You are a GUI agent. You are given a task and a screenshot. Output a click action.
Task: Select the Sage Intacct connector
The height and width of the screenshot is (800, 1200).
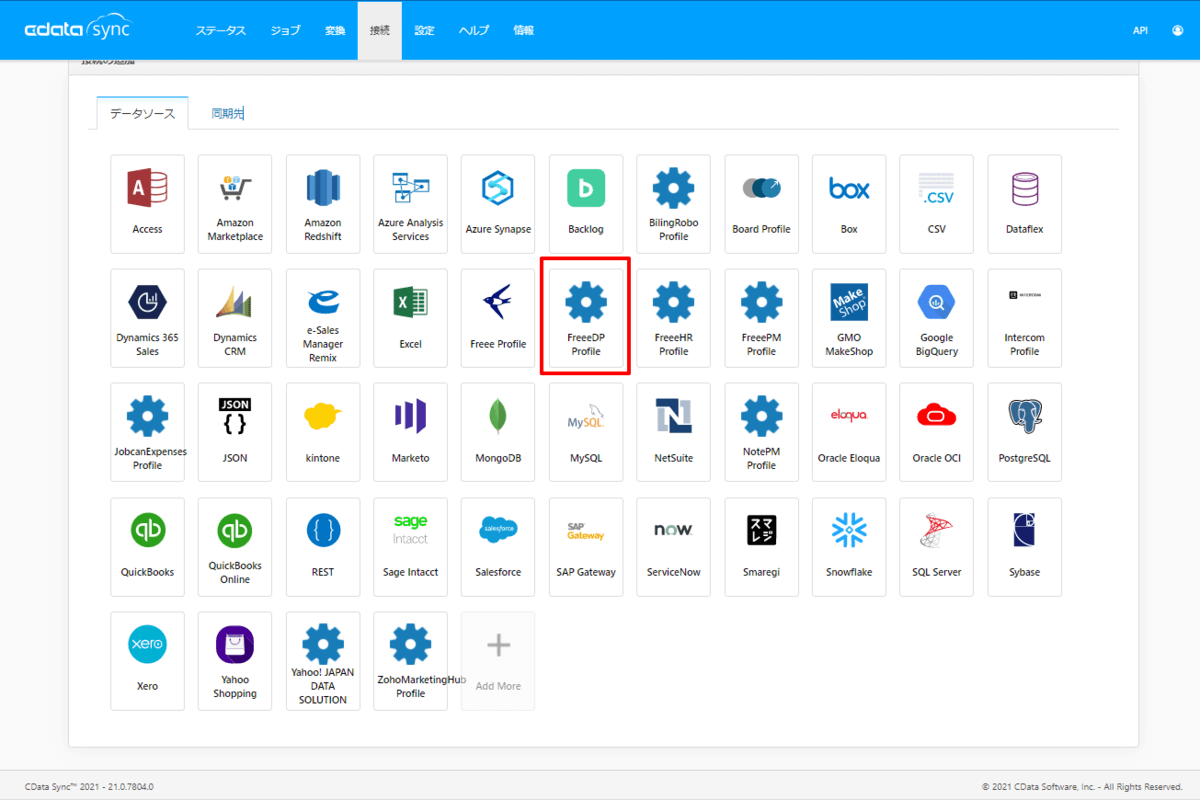[x=410, y=547]
